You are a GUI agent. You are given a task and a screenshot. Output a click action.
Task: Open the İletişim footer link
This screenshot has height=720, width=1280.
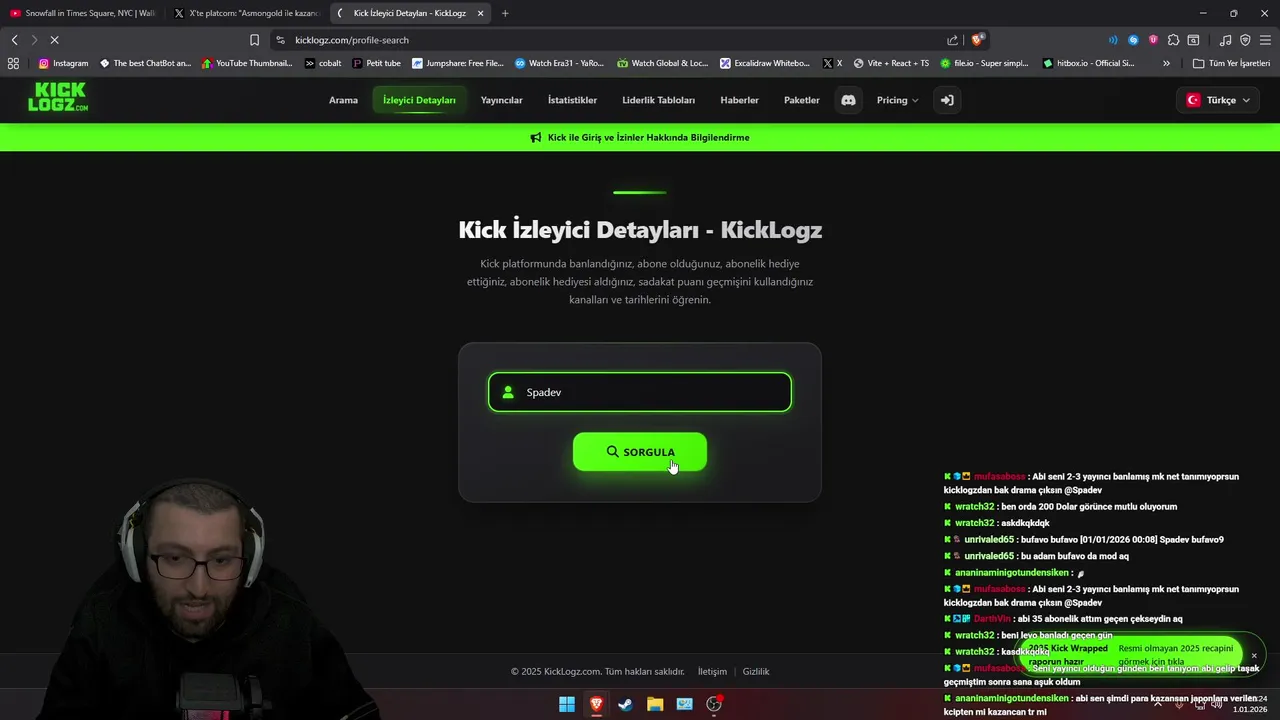click(x=712, y=672)
